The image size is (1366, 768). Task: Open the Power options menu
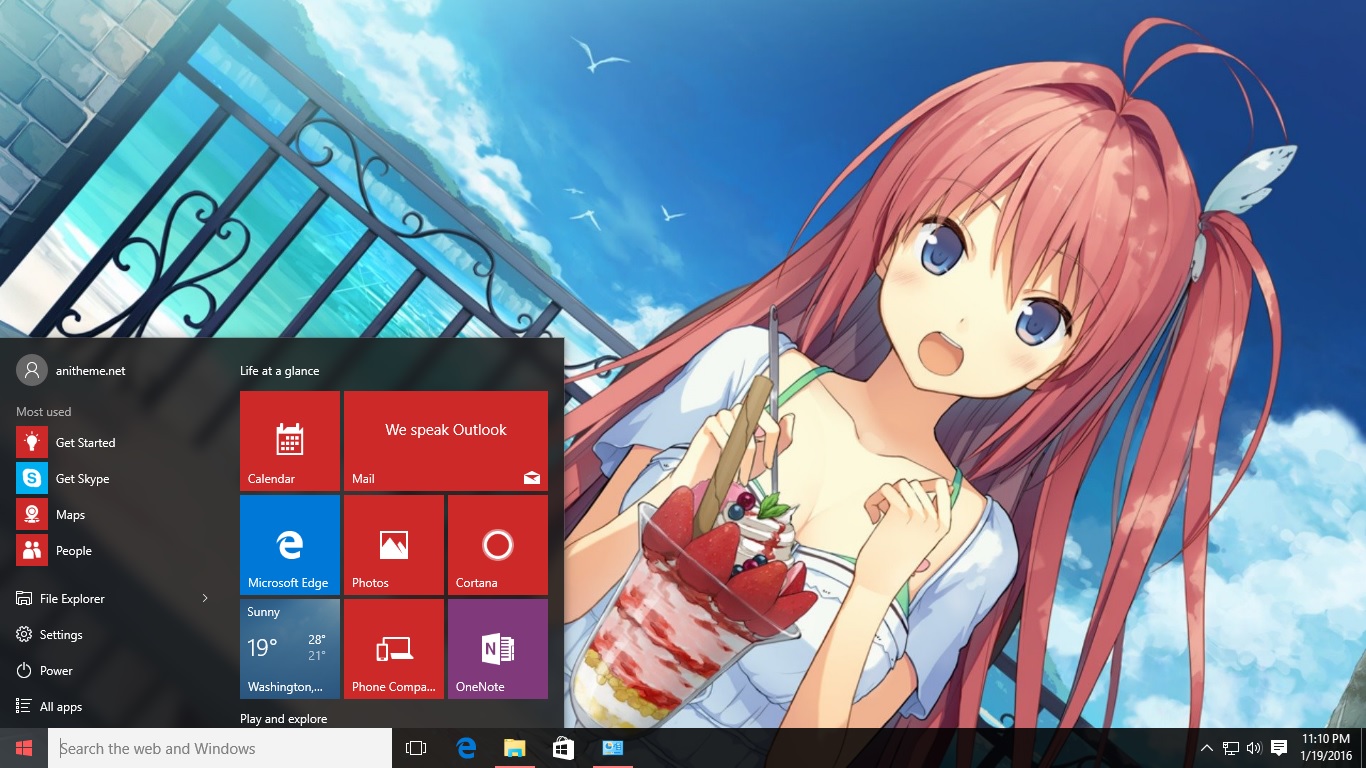(x=56, y=671)
